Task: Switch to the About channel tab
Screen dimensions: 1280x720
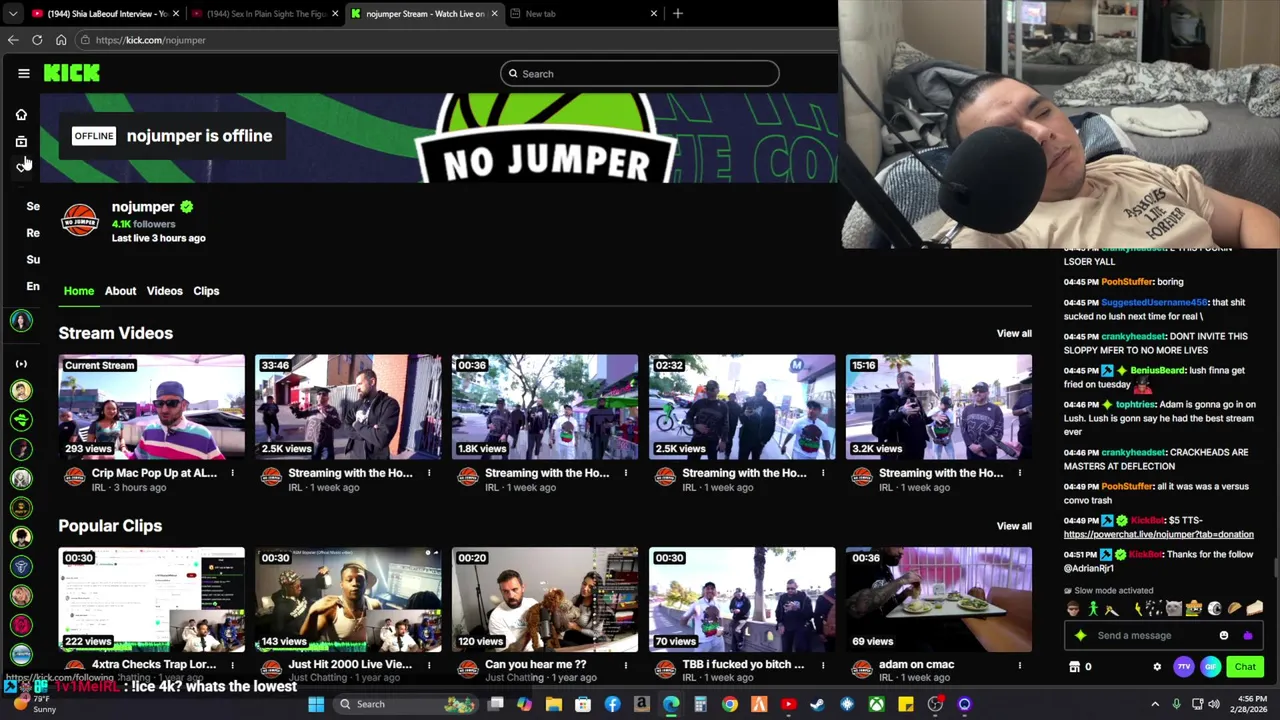Action: tap(120, 291)
